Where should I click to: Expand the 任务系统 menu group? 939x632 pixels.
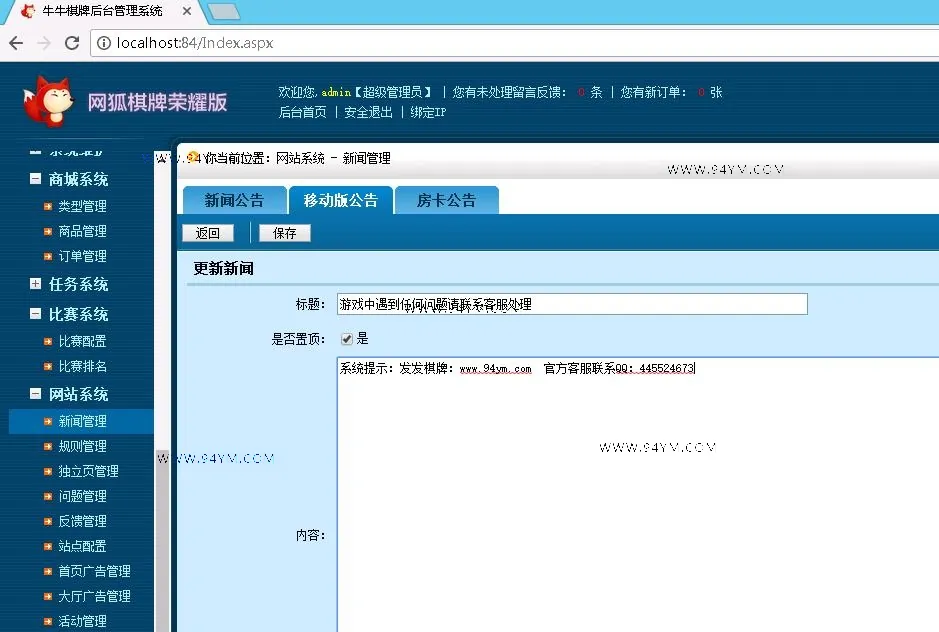point(35,283)
